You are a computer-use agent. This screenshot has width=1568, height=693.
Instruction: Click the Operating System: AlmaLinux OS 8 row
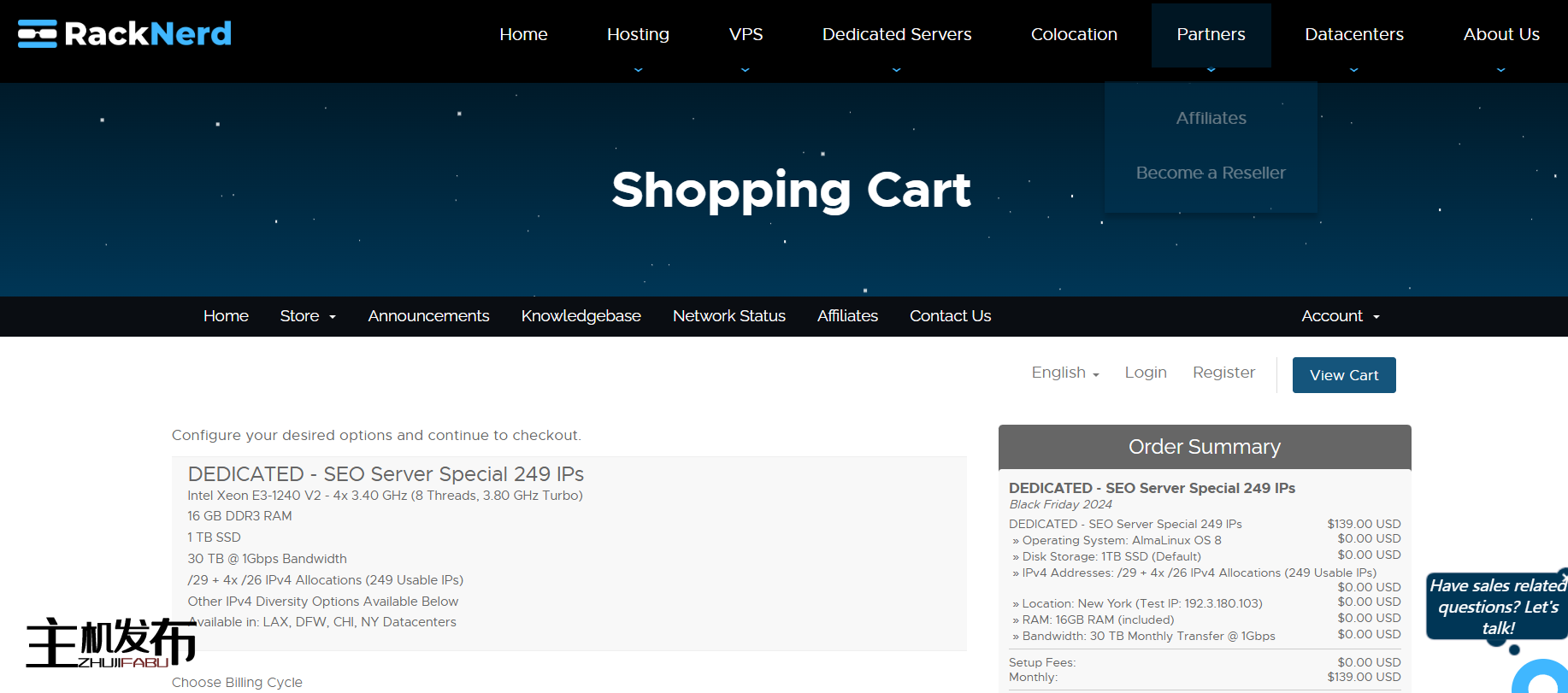click(x=1205, y=540)
